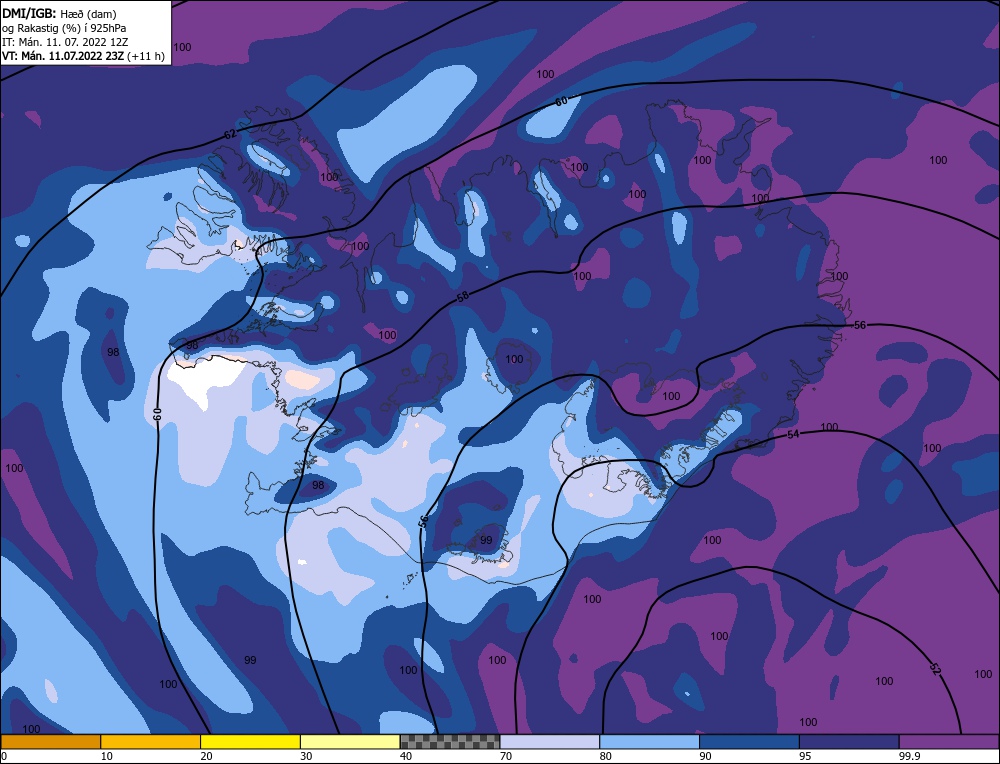1000x764 pixels.
Task: Click the "DMI/IGB: Hæð (dam)" title text
Action: click(59, 13)
